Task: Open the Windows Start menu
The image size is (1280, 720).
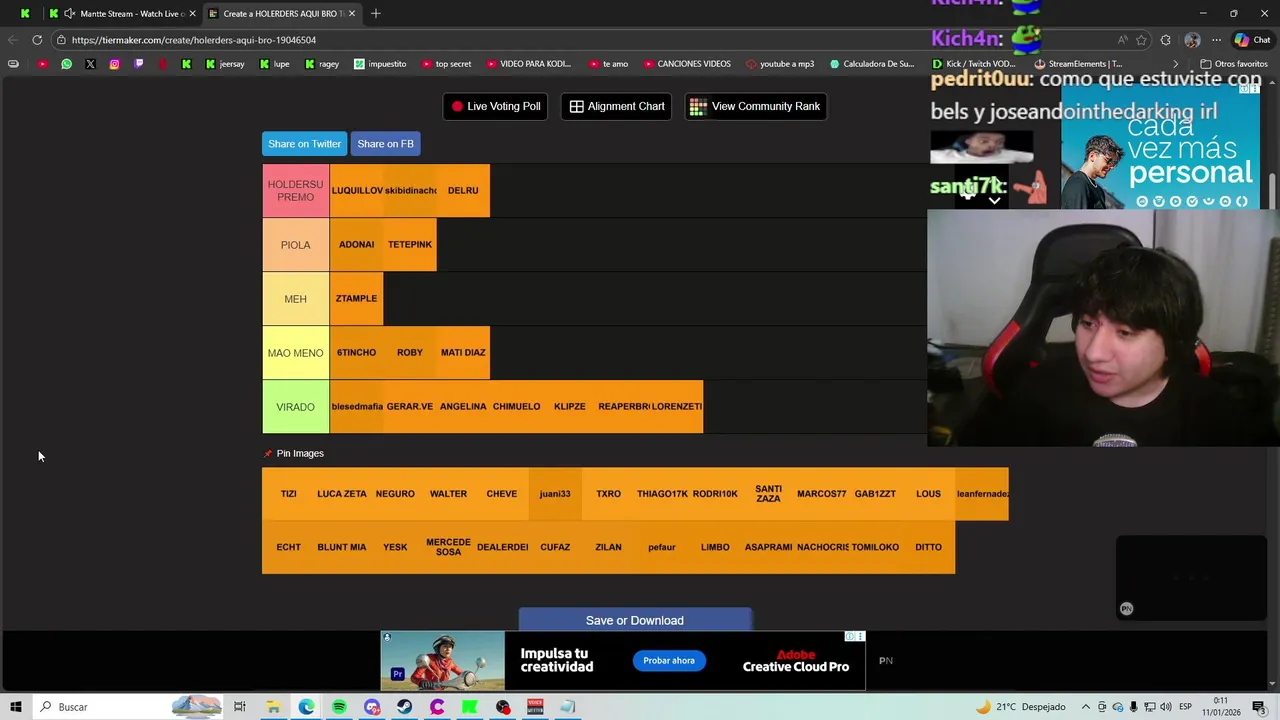Action: [16, 707]
